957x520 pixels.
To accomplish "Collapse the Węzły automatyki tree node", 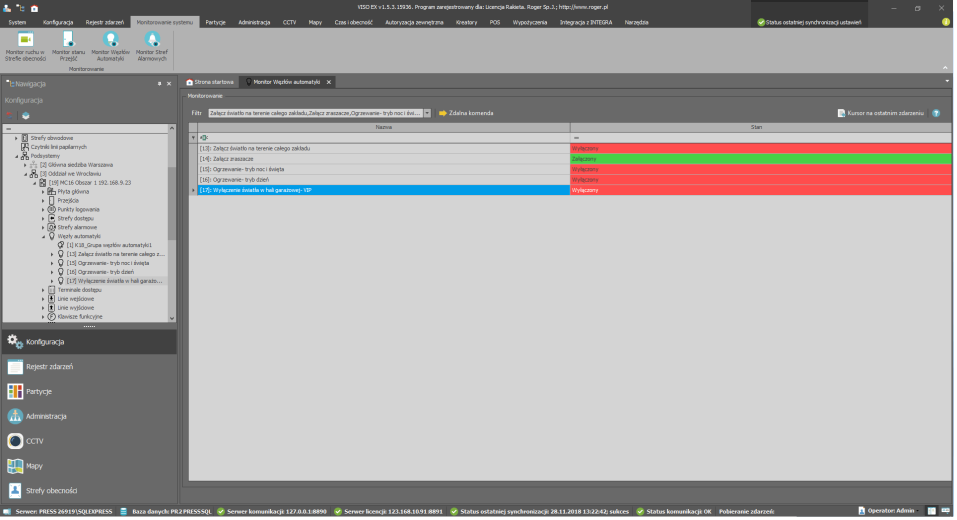I will [x=44, y=236].
